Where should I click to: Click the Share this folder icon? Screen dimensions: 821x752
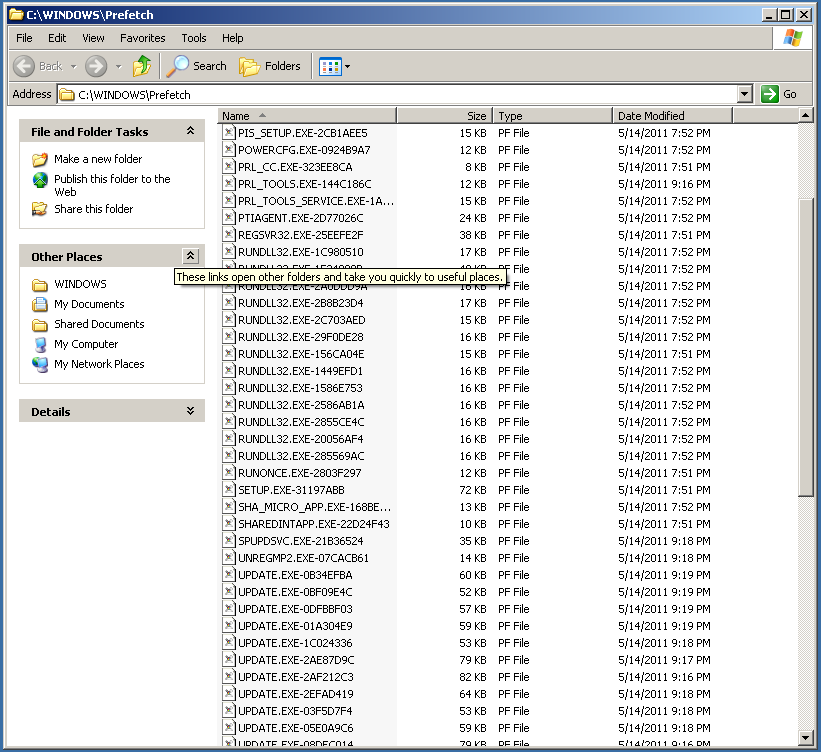tap(40, 209)
